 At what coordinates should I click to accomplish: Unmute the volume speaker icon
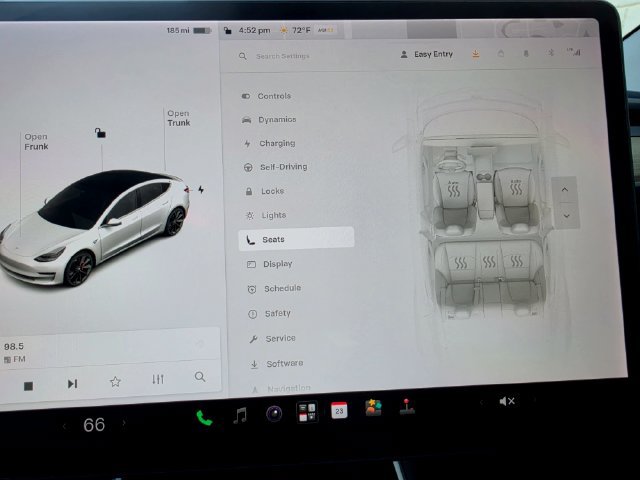pyautogui.click(x=507, y=401)
